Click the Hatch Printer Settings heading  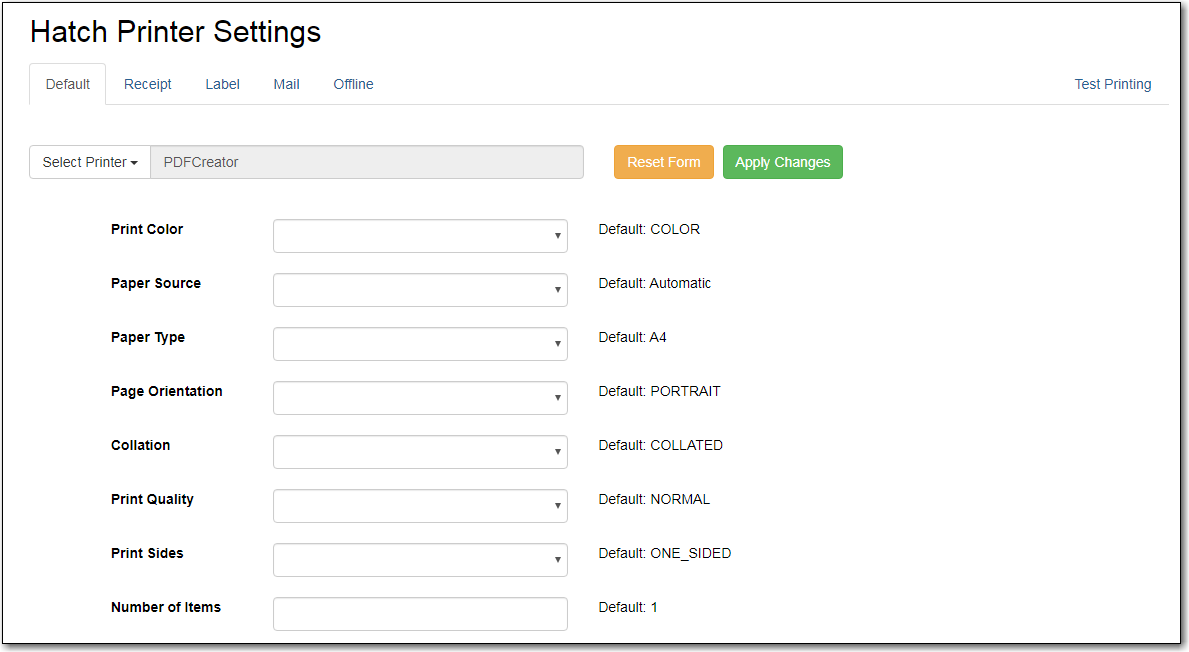tap(175, 32)
